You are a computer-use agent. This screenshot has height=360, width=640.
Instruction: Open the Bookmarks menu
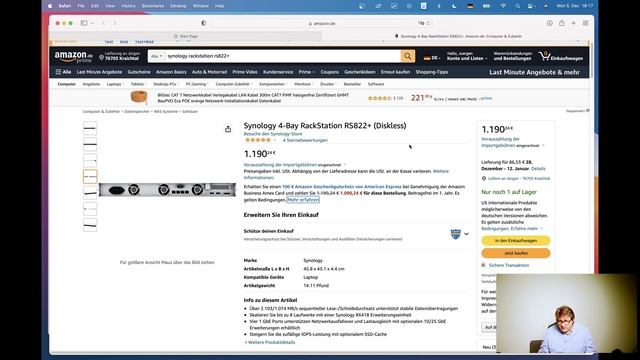coord(153,6)
